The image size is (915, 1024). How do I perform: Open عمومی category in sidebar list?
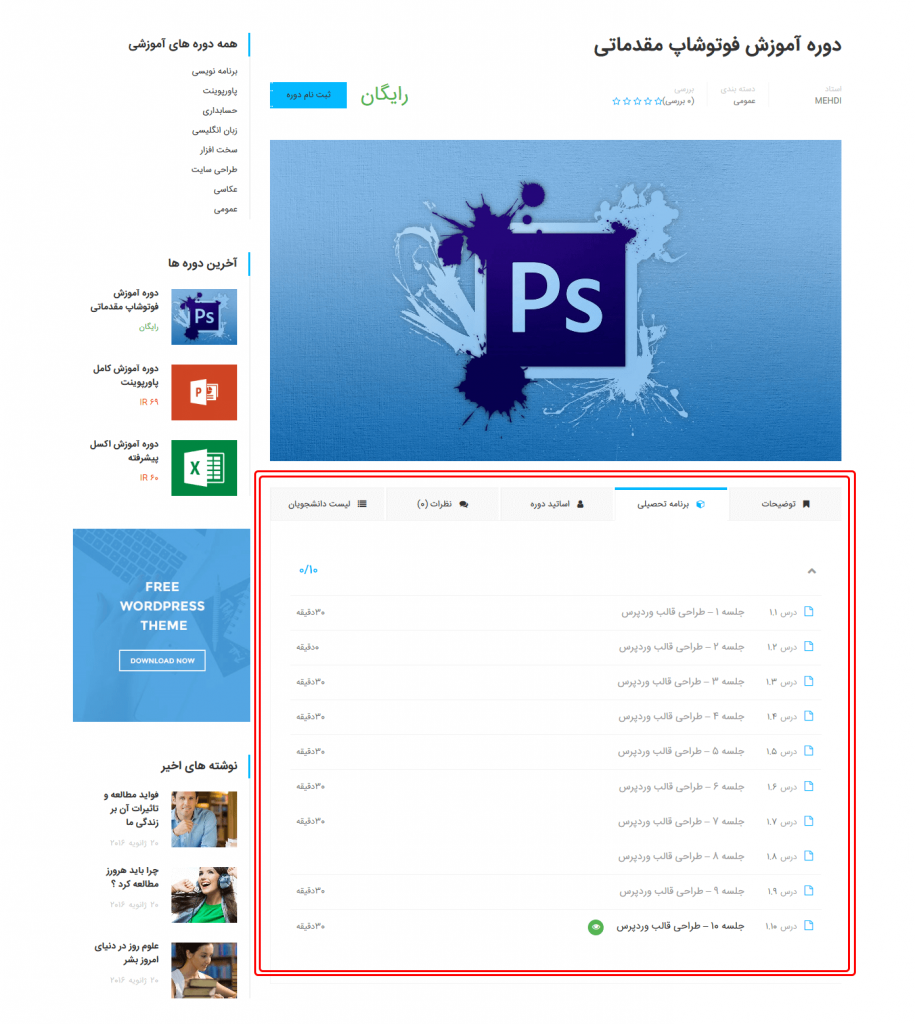[225, 209]
